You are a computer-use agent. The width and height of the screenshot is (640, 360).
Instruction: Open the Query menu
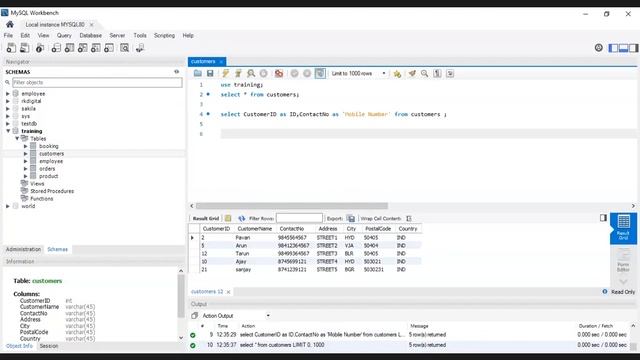64,36
